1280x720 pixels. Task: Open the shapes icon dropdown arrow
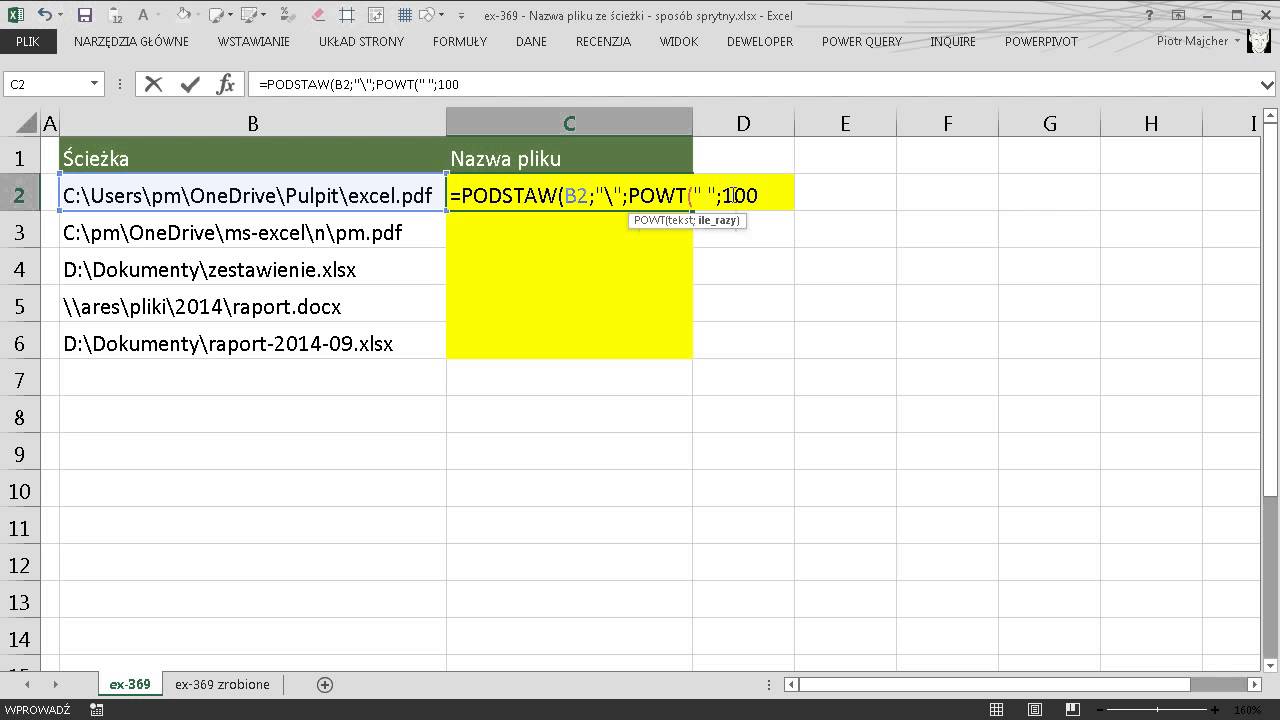(x=444, y=15)
